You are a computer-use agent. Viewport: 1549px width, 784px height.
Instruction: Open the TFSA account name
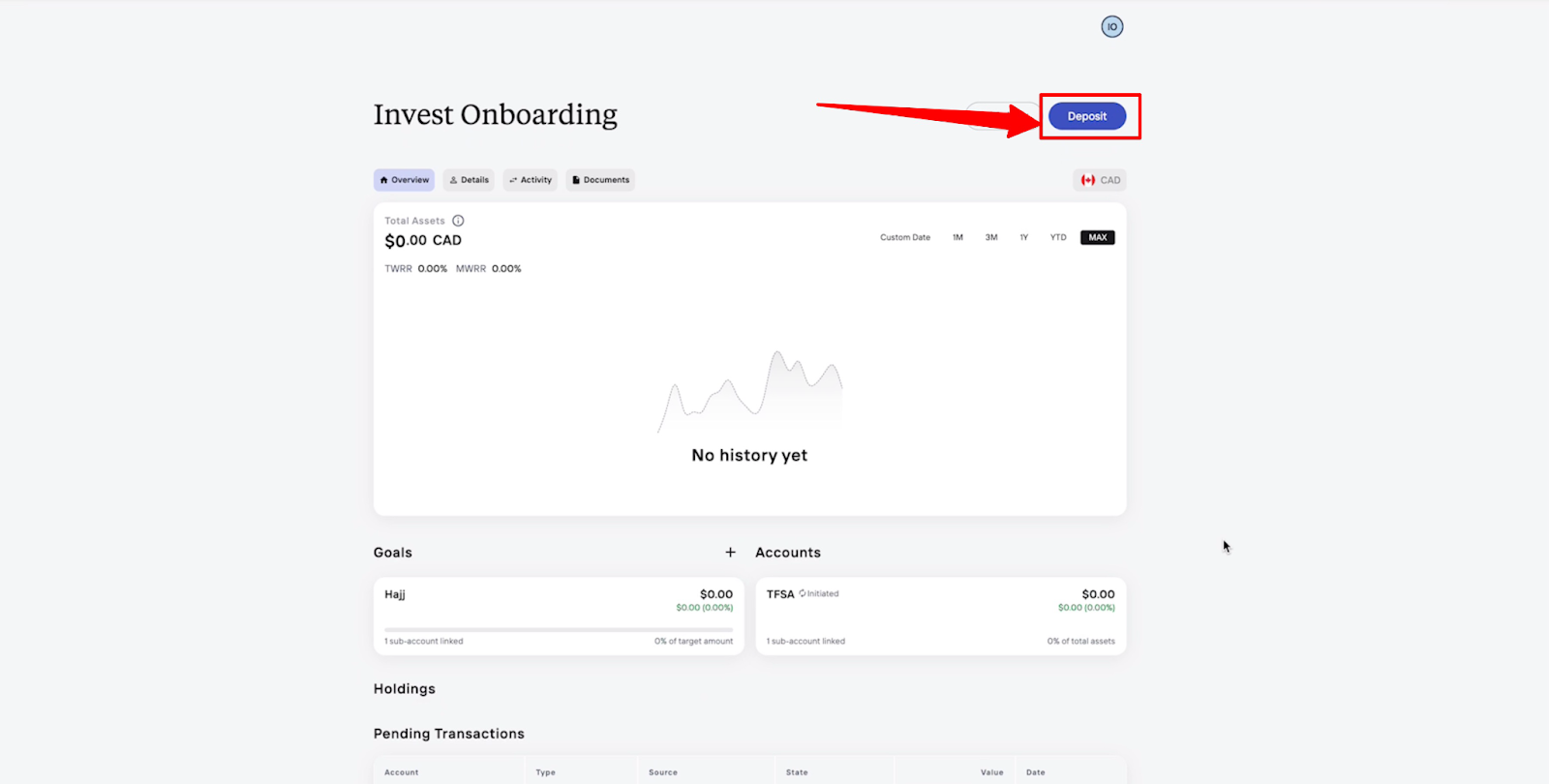click(779, 594)
